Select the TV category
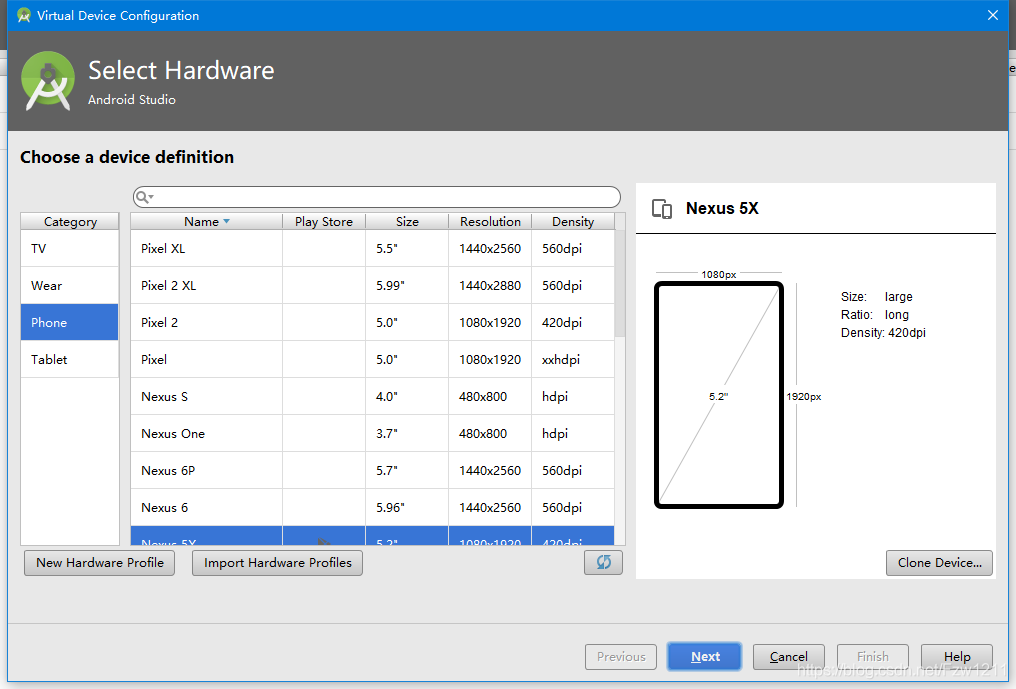The height and width of the screenshot is (689, 1016). pos(69,249)
